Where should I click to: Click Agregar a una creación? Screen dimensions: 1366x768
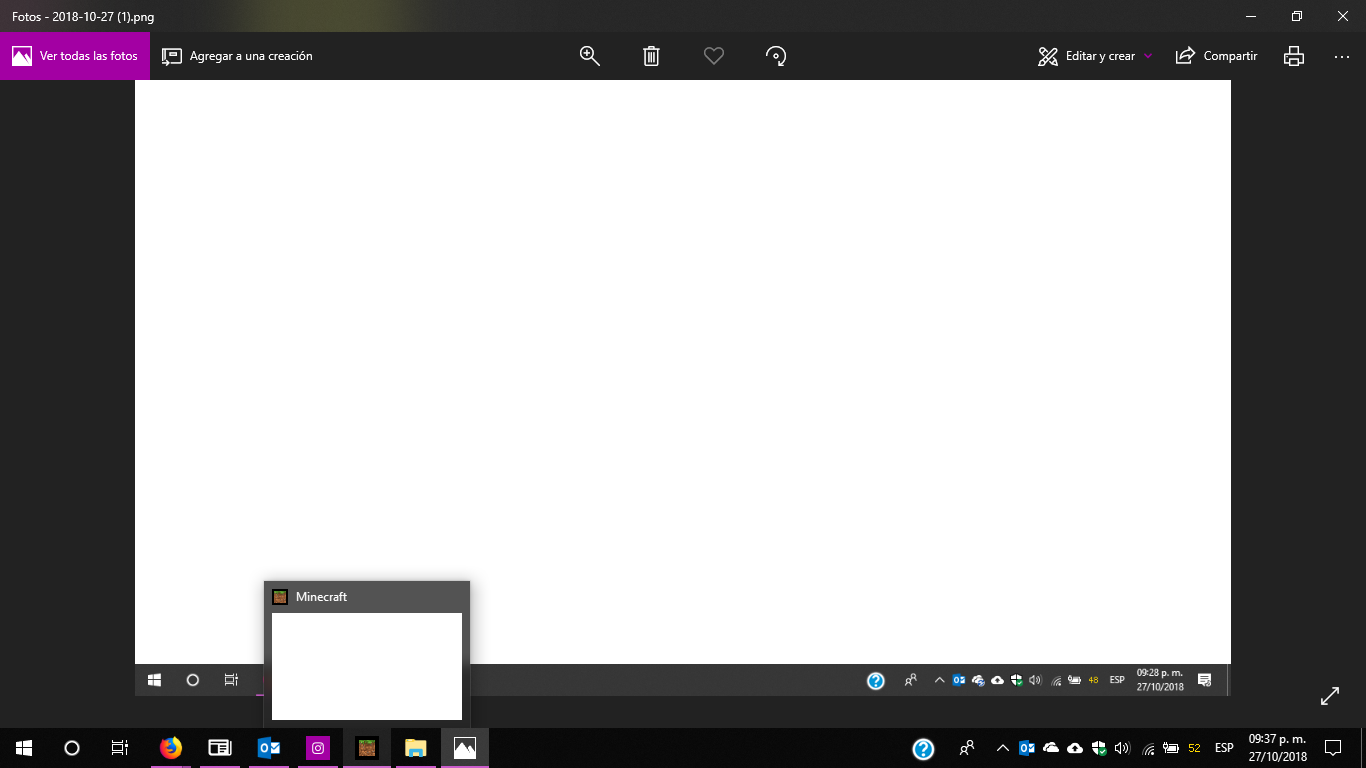[x=238, y=56]
